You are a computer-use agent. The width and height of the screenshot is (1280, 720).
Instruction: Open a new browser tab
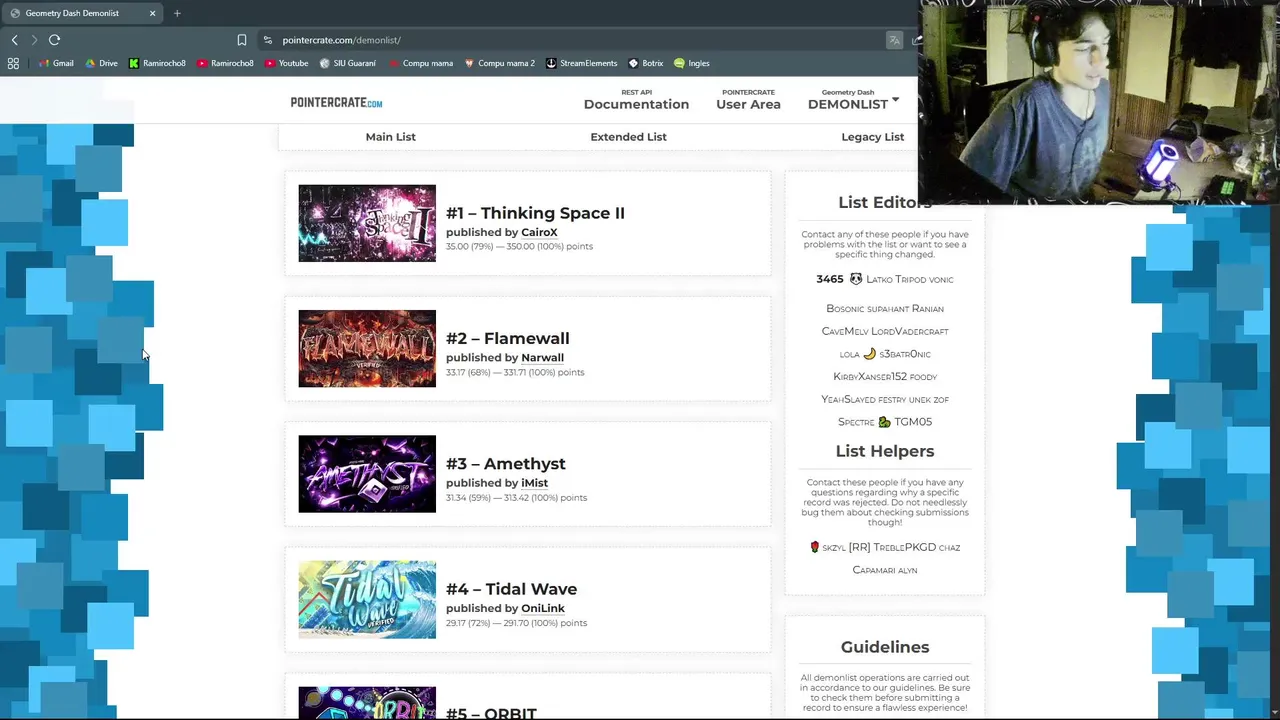pos(177,13)
